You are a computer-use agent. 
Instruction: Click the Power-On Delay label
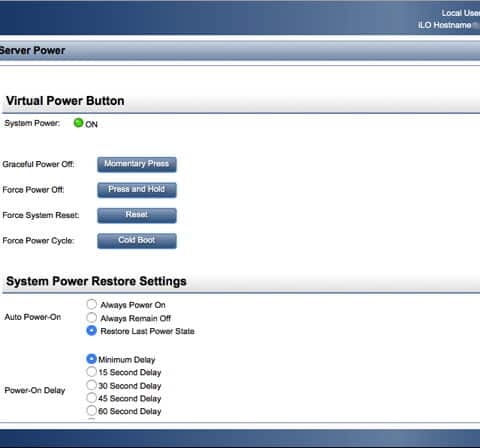click(35, 390)
